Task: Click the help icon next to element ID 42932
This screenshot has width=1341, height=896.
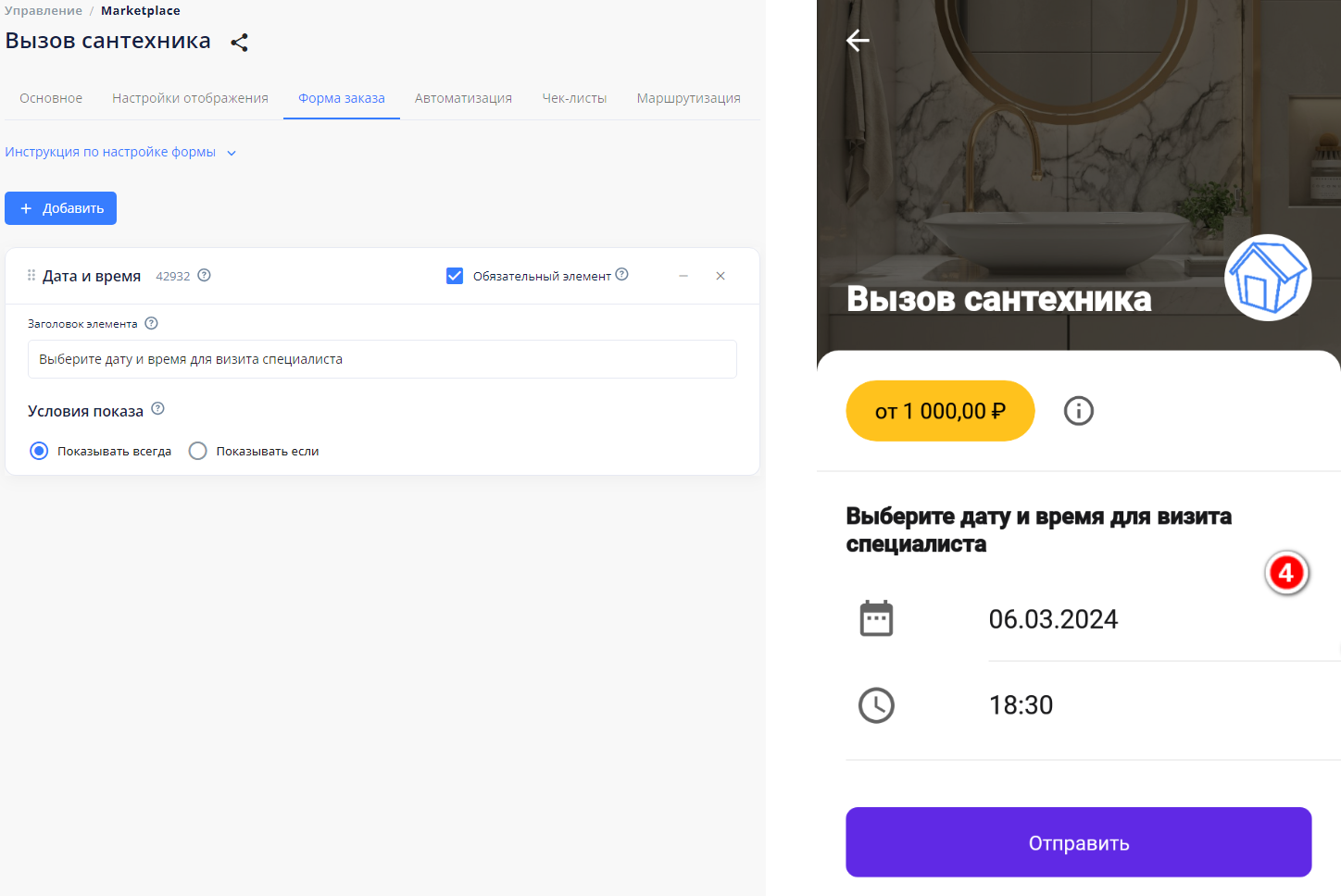Action: click(x=205, y=275)
